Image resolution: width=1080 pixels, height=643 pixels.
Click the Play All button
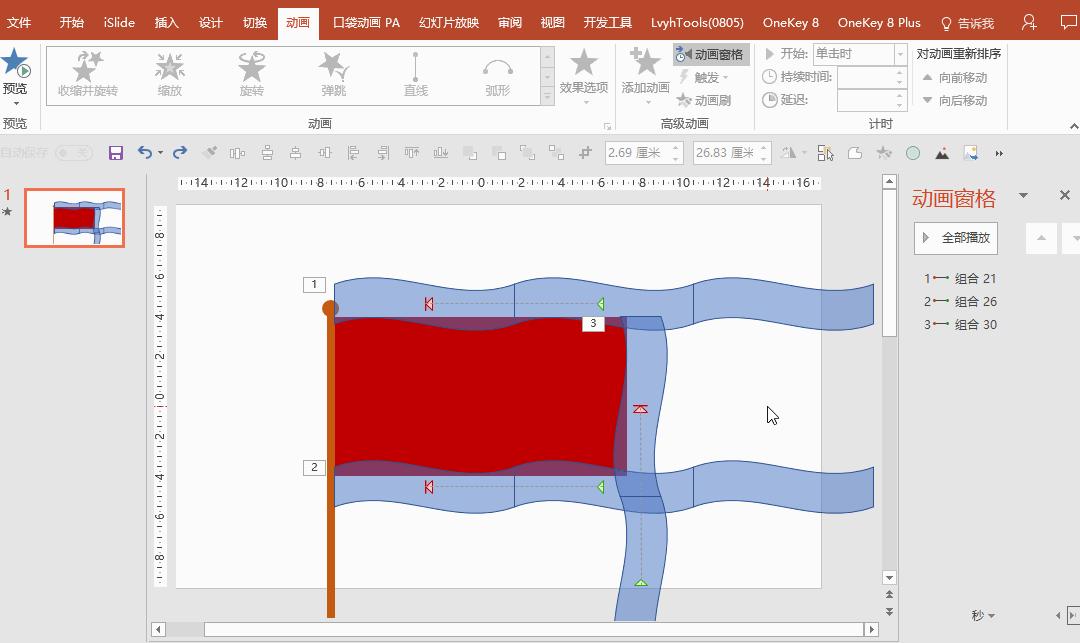955,238
